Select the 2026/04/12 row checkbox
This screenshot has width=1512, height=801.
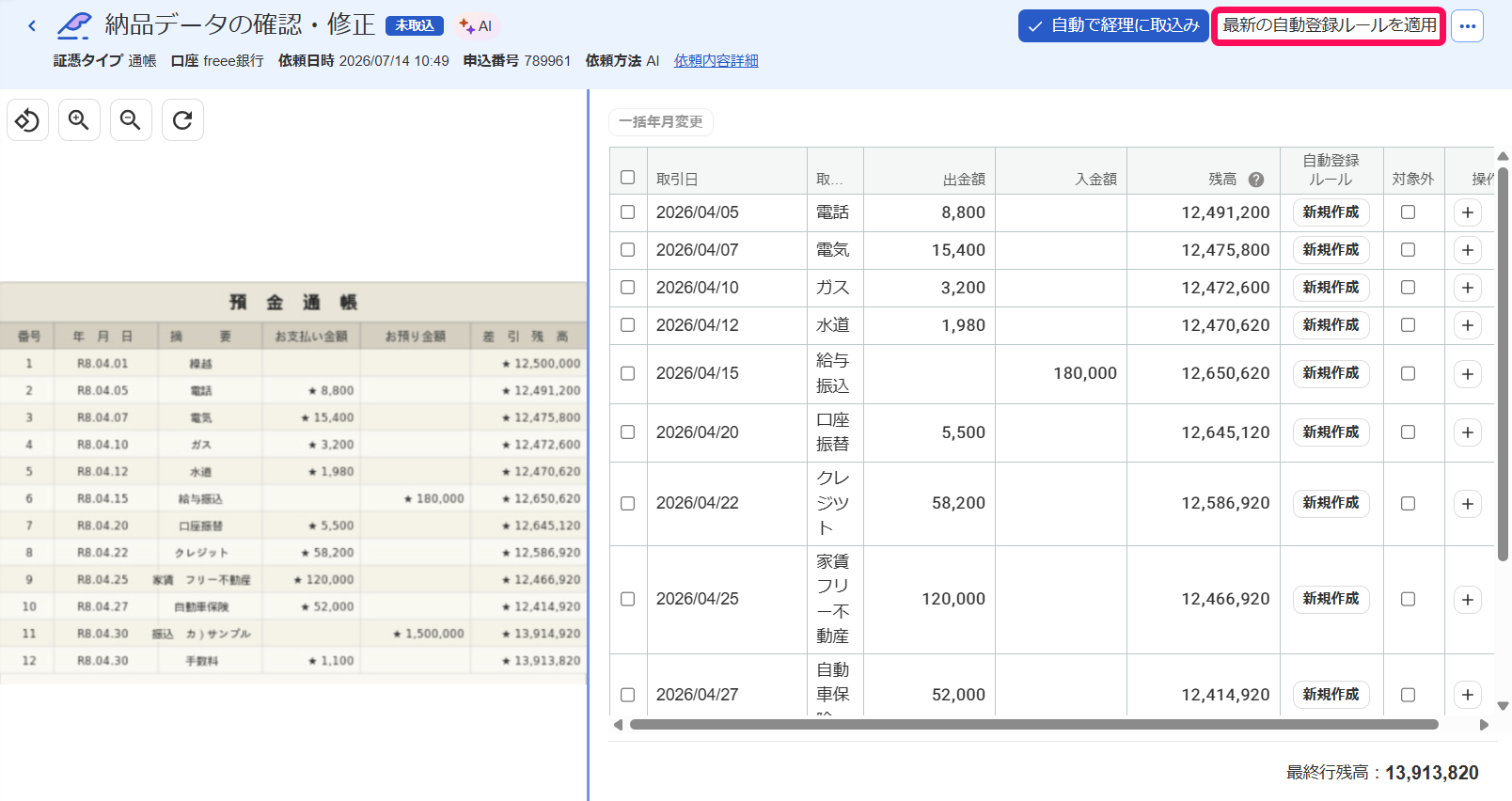click(x=628, y=325)
